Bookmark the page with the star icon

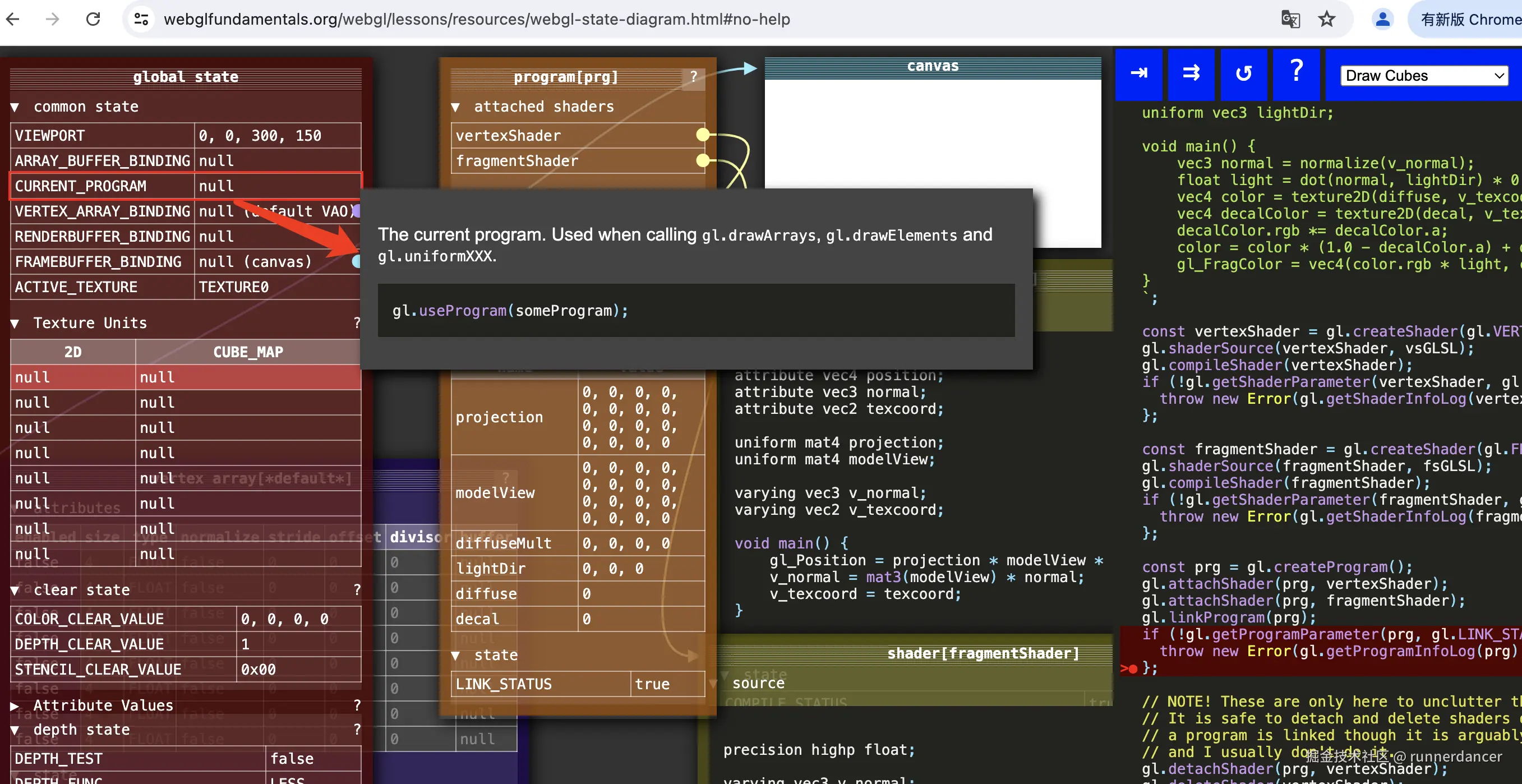(x=1326, y=20)
